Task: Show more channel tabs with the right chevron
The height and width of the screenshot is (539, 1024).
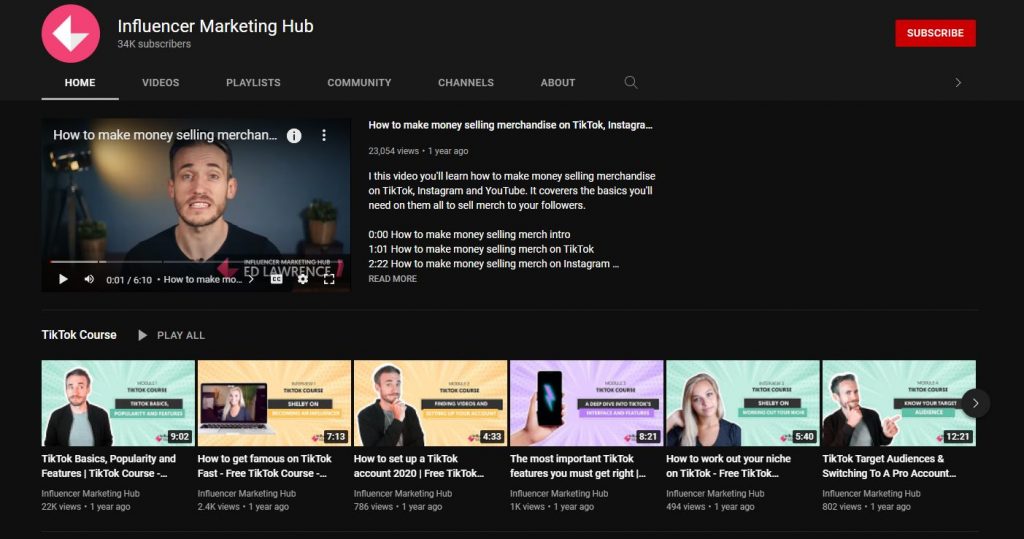Action: pos(958,82)
